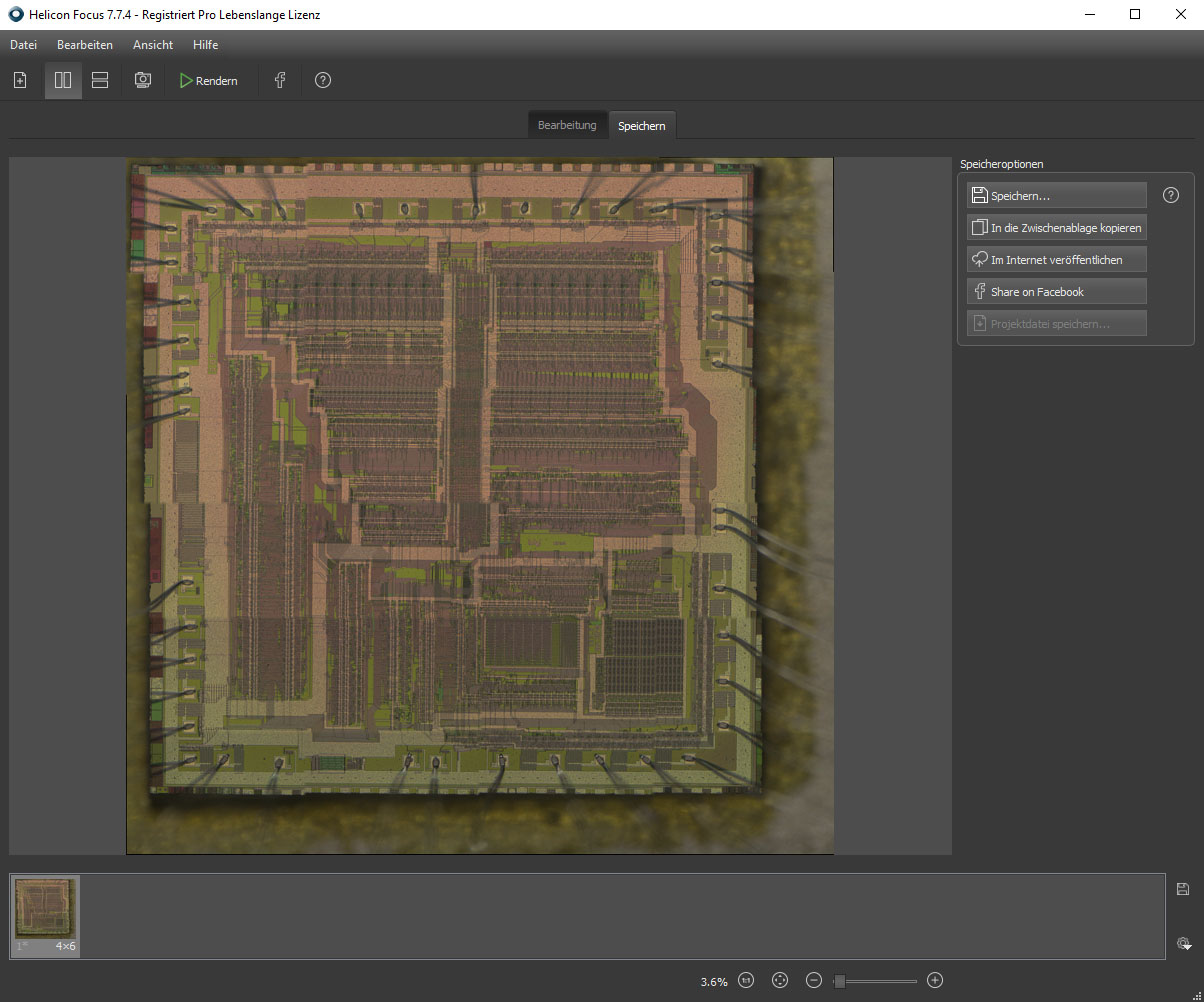Click the camera capture icon in toolbar
This screenshot has height=1002, width=1204.
tap(143, 81)
